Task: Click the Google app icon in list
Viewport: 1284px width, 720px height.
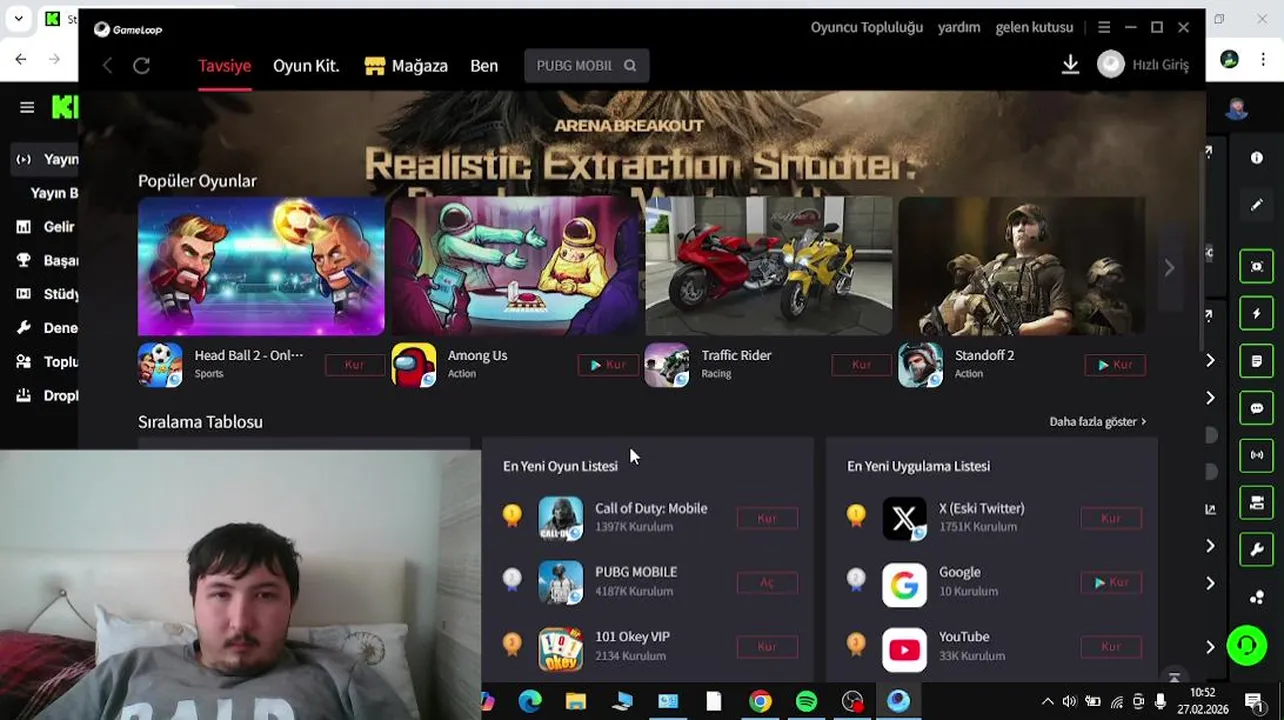Action: (x=904, y=583)
